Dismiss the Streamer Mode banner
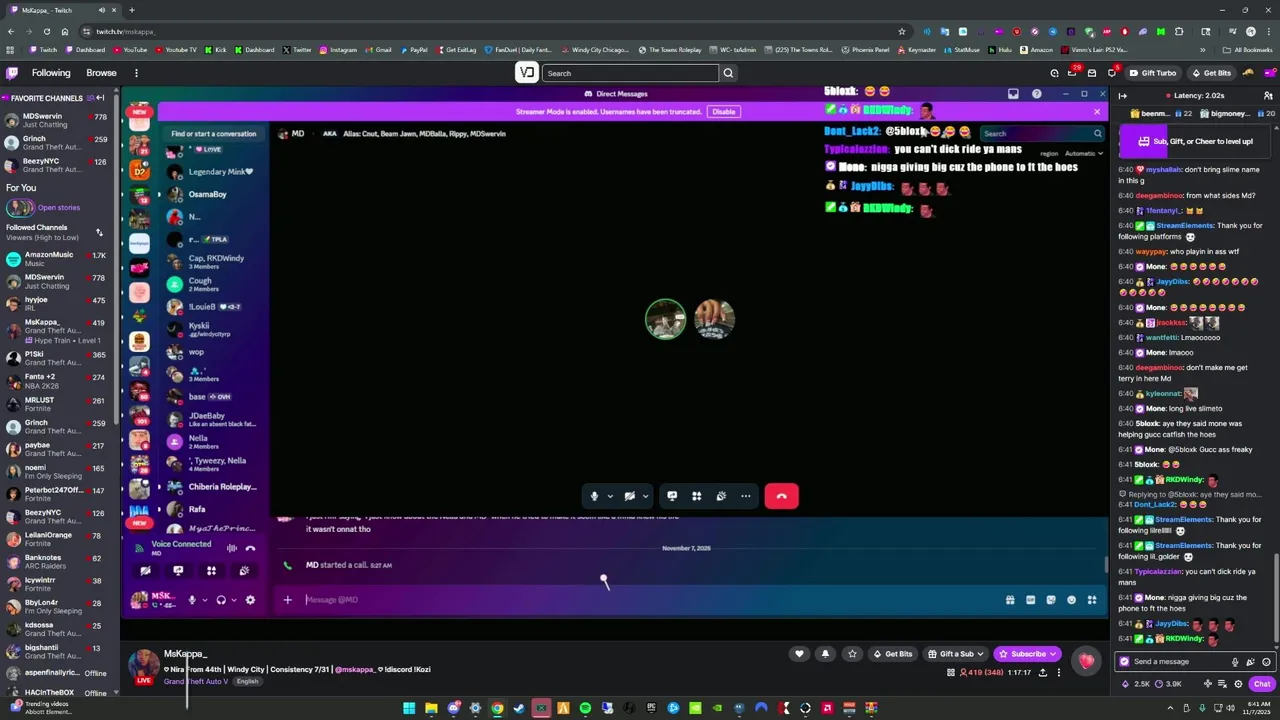Screen dimensions: 1280x720 point(1097,111)
